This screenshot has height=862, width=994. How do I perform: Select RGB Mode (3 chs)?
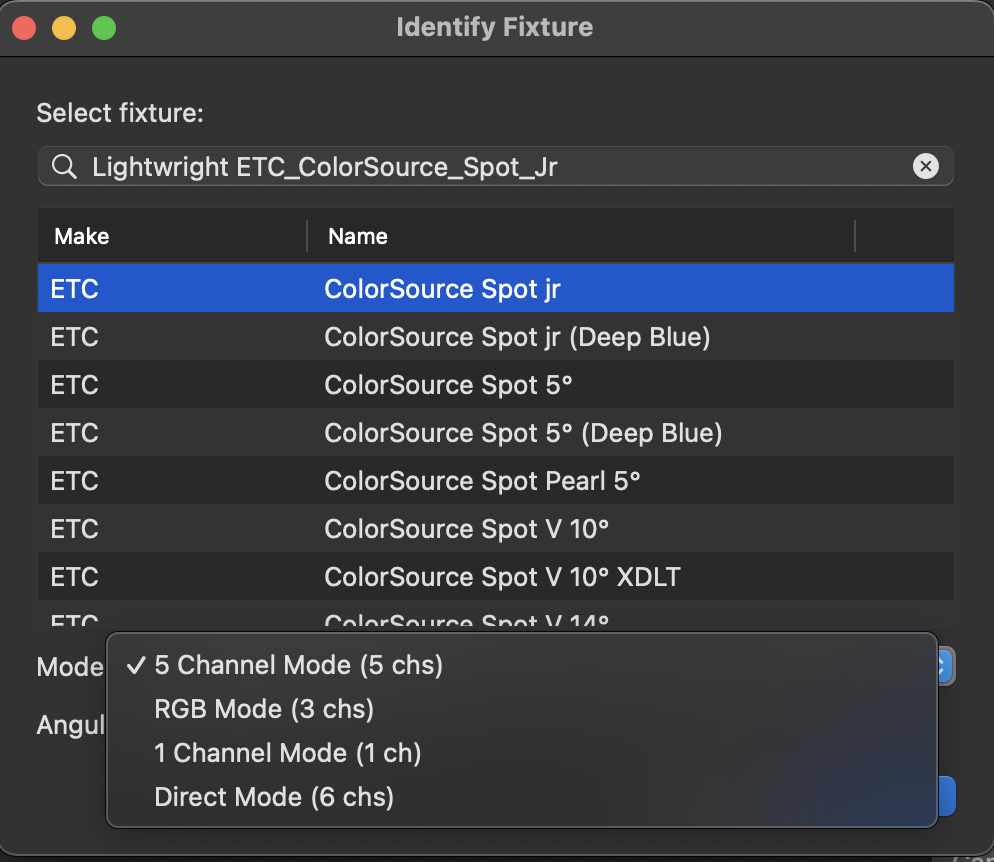pyautogui.click(x=264, y=709)
